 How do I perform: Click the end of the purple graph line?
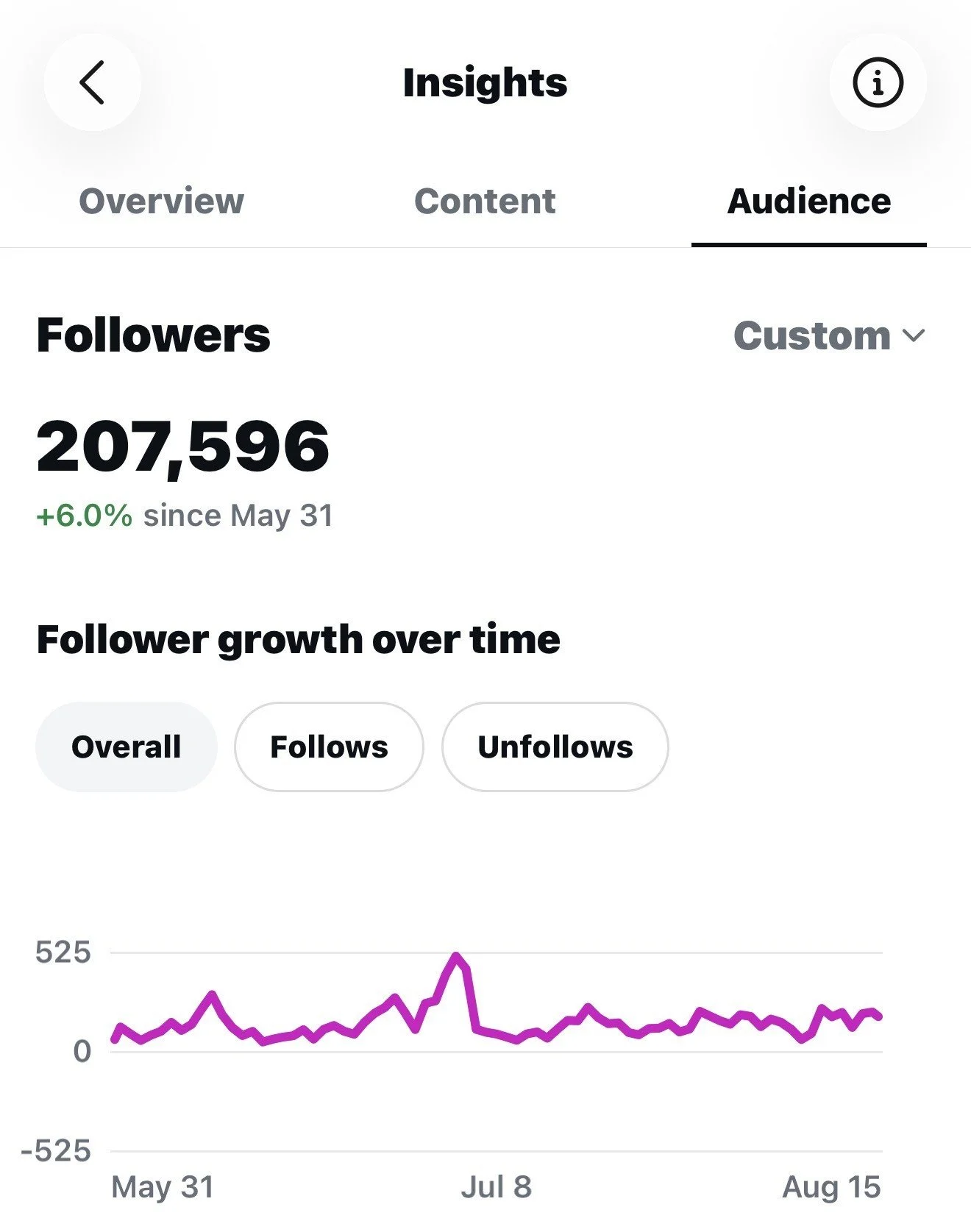pos(878,1016)
